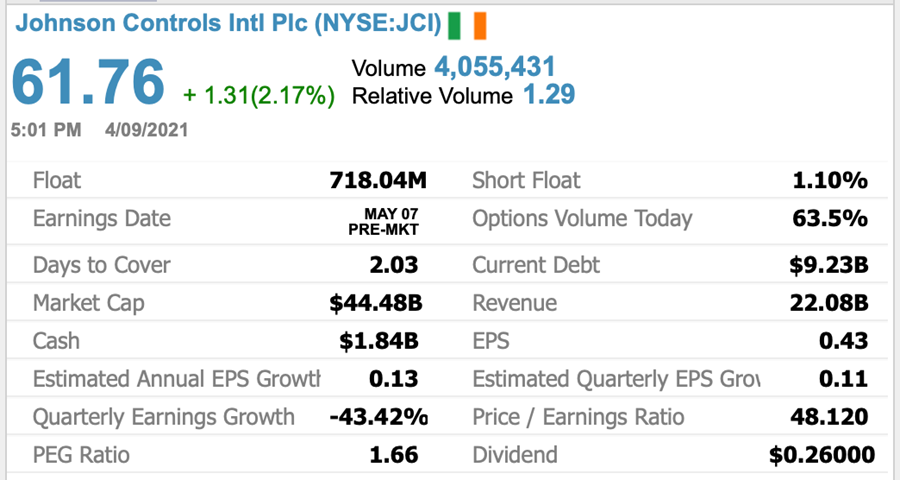Click the orange flag swatch beside the ticker

[480, 26]
